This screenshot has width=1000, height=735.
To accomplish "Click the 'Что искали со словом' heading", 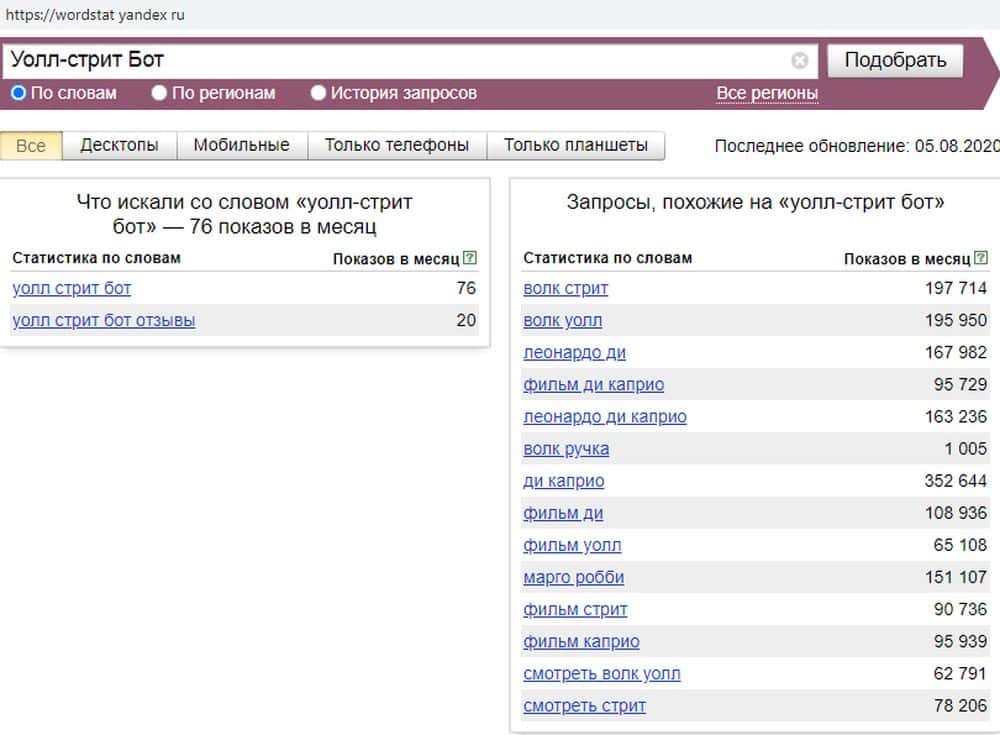I will click(x=244, y=214).
